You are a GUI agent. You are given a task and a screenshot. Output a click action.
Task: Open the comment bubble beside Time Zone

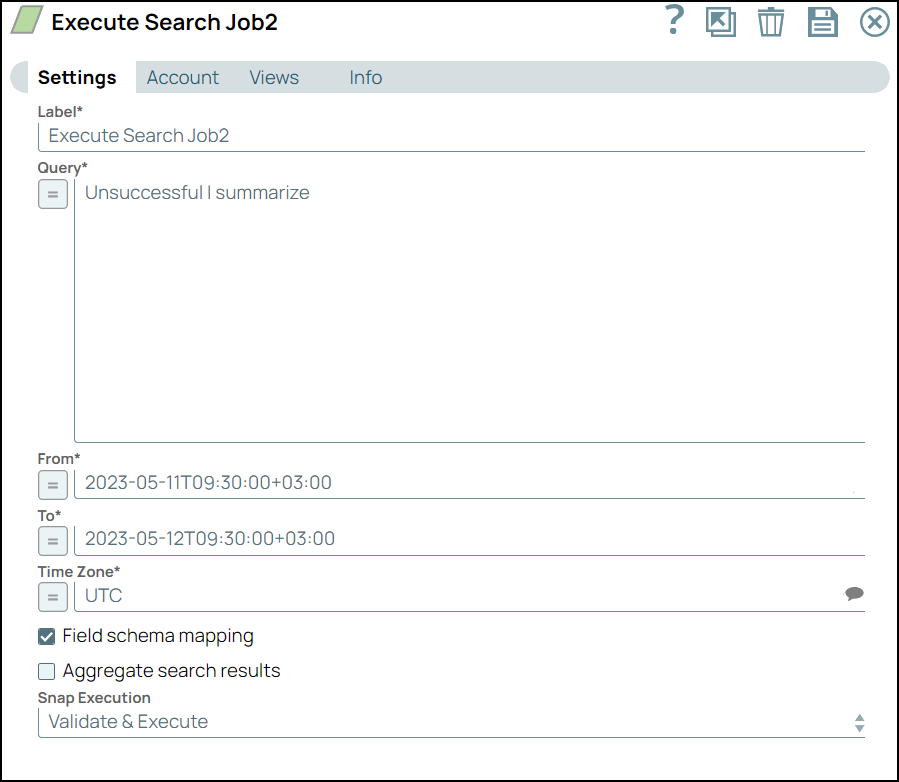[x=855, y=593]
